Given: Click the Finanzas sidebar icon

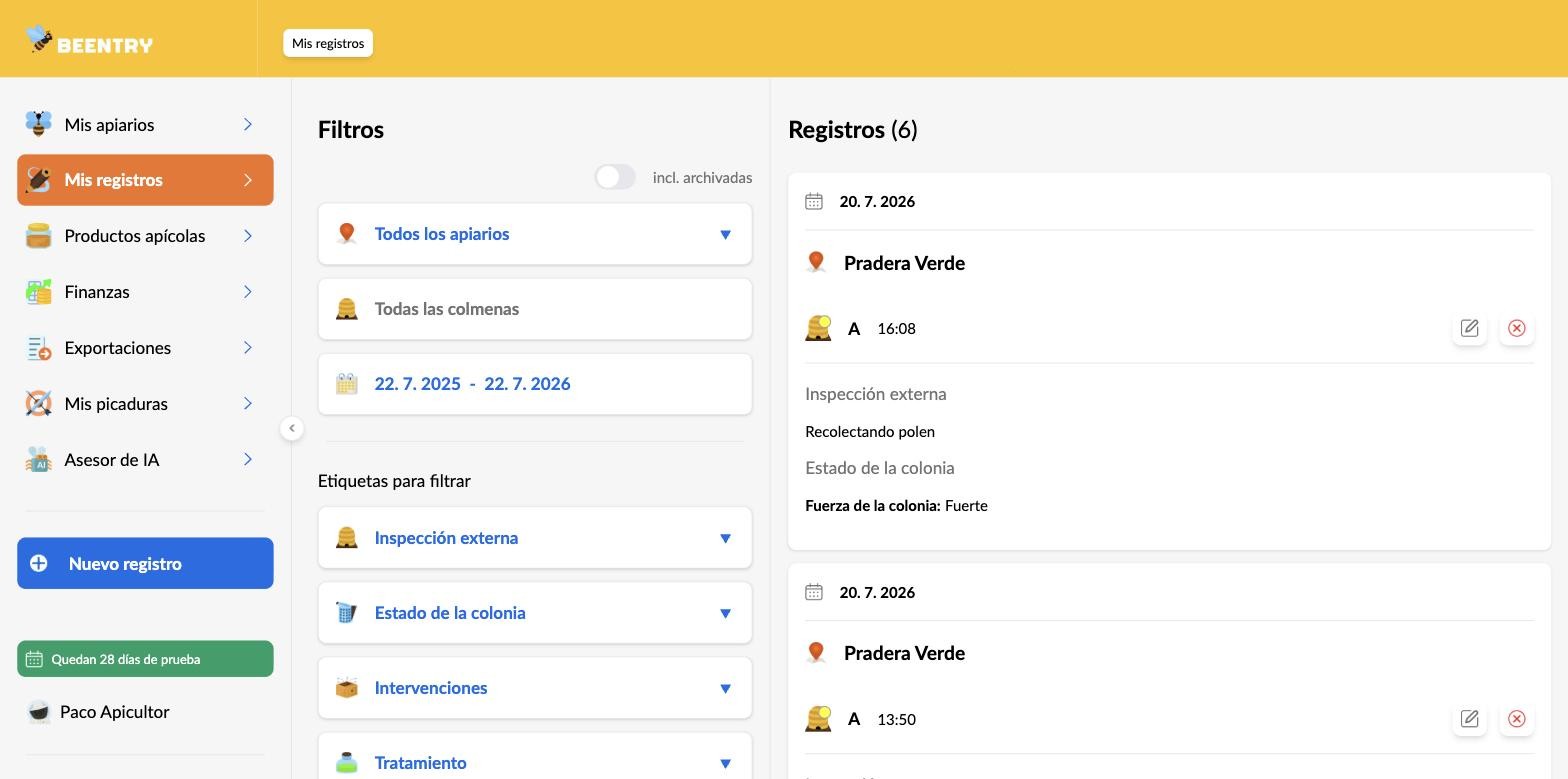Looking at the screenshot, I should (x=38, y=292).
